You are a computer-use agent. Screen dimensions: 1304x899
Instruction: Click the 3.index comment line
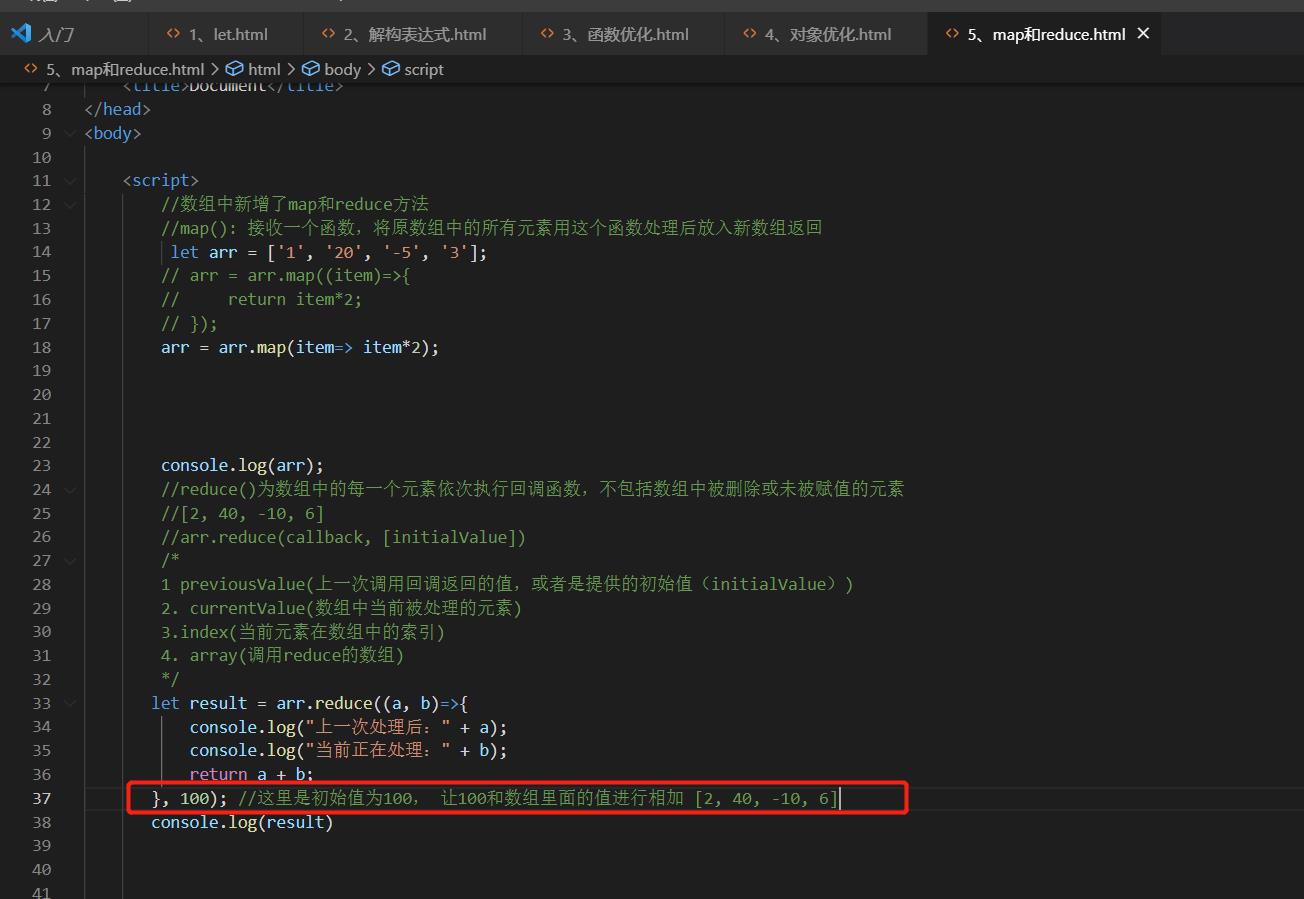303,632
